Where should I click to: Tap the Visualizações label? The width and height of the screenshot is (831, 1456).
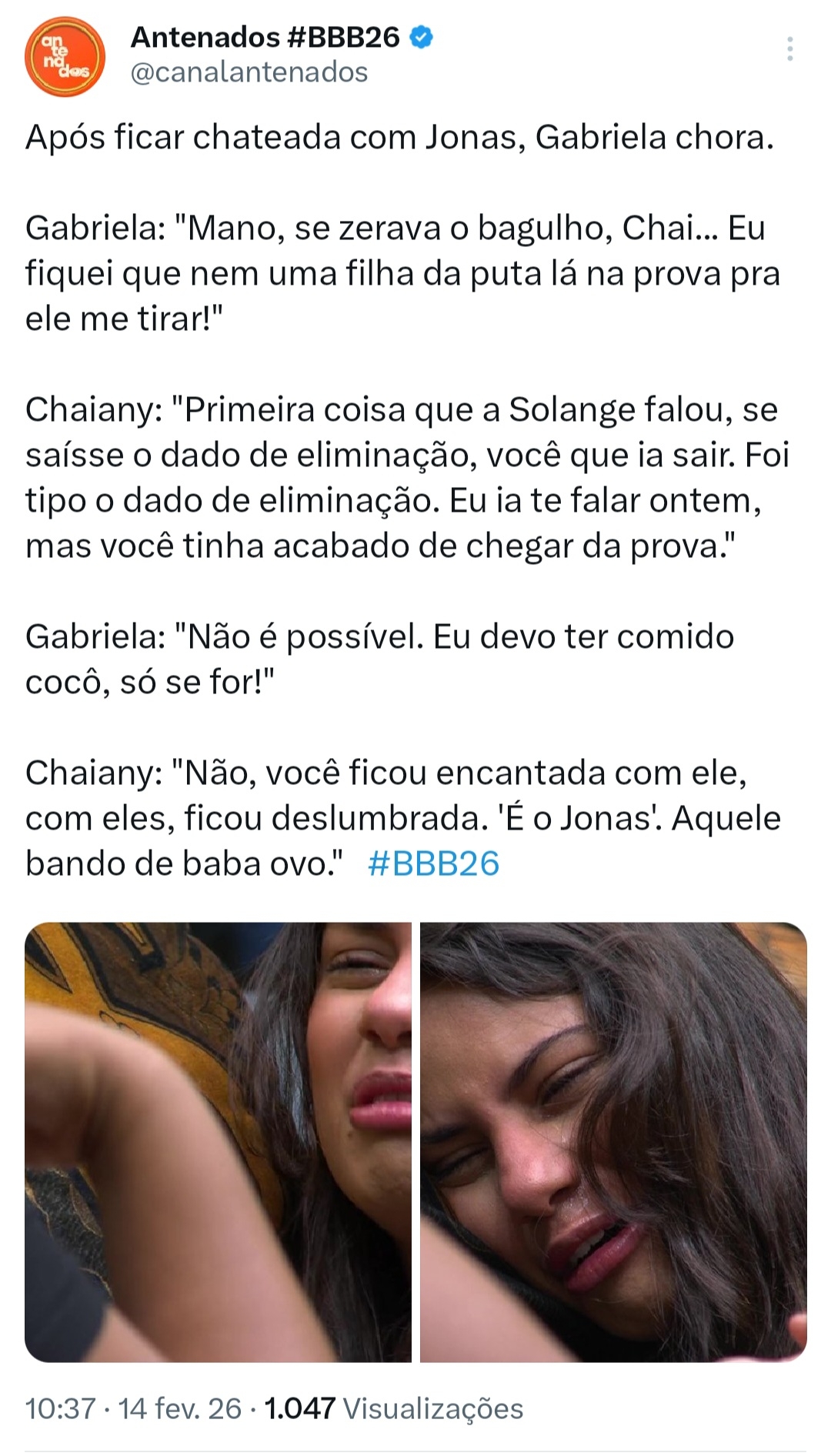click(433, 1408)
